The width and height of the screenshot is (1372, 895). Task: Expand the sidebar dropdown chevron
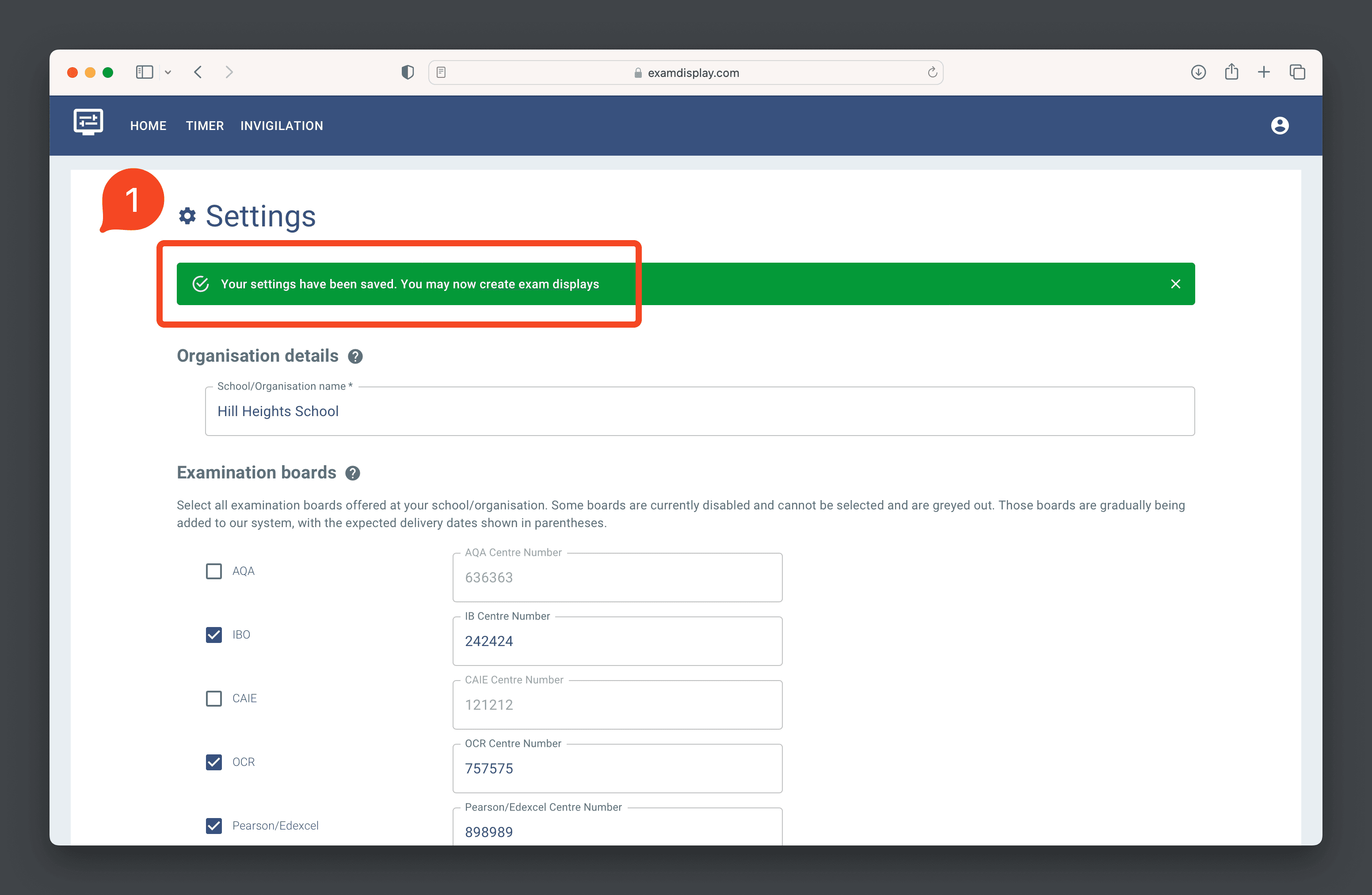click(x=168, y=72)
